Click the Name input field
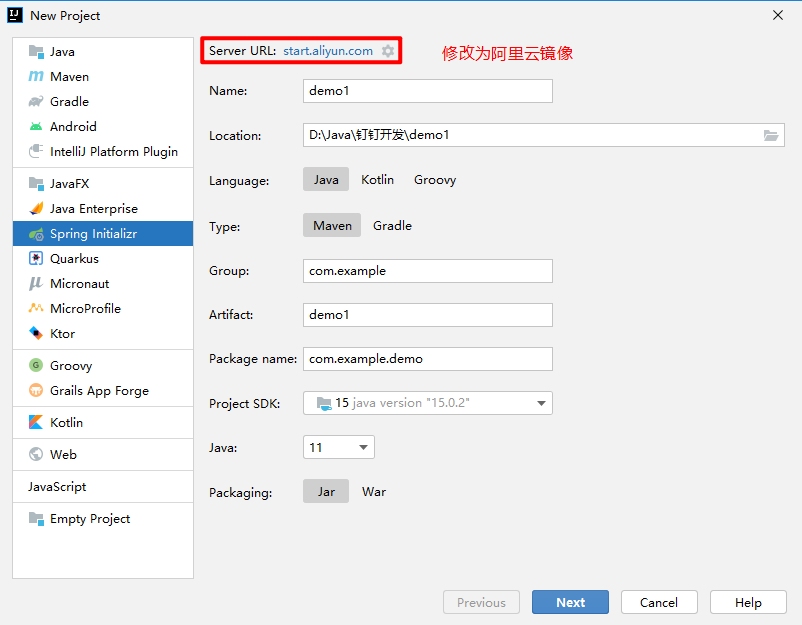802x625 pixels. pyautogui.click(x=428, y=91)
